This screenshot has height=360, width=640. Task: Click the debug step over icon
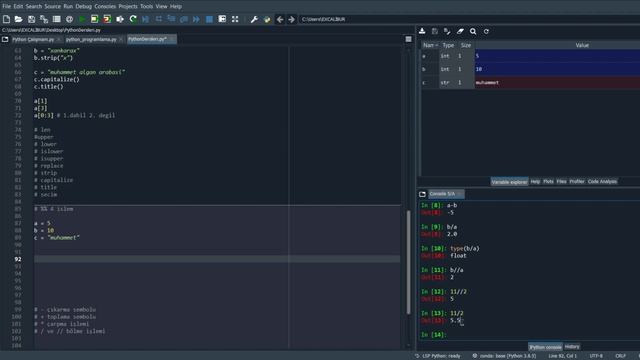coord(159,19)
